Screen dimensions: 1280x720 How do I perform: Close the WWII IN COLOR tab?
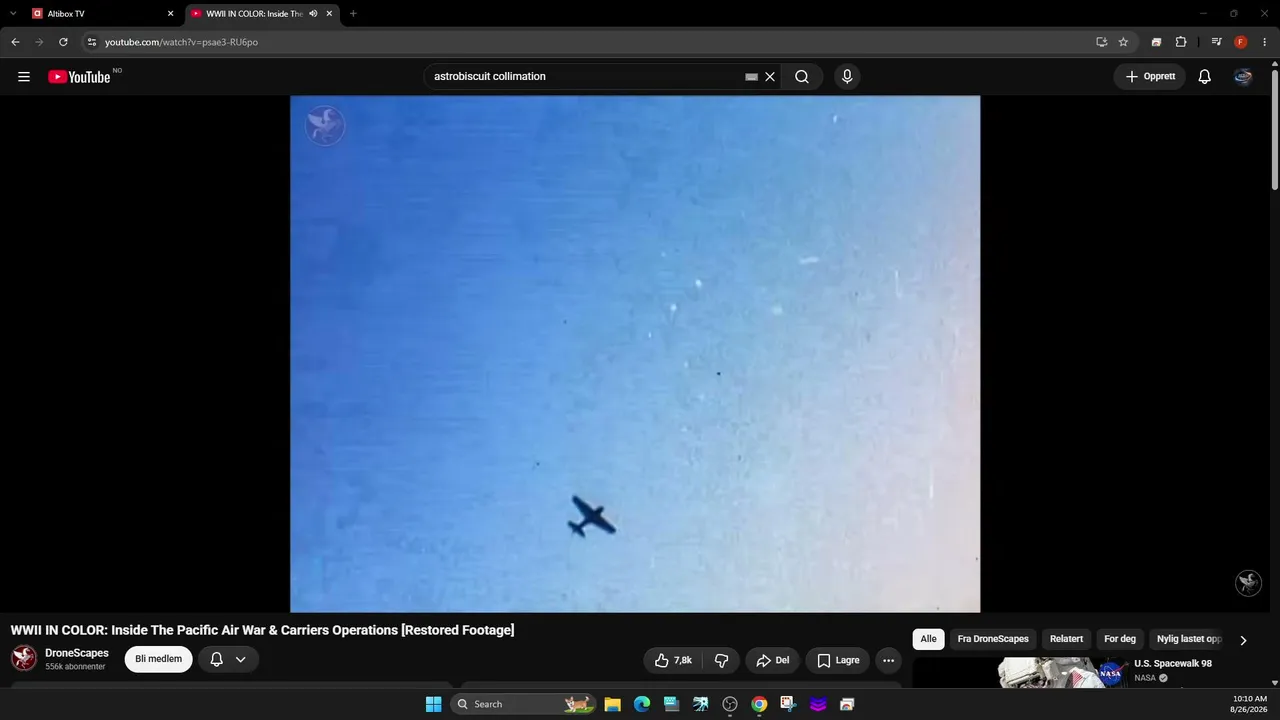[x=329, y=14]
